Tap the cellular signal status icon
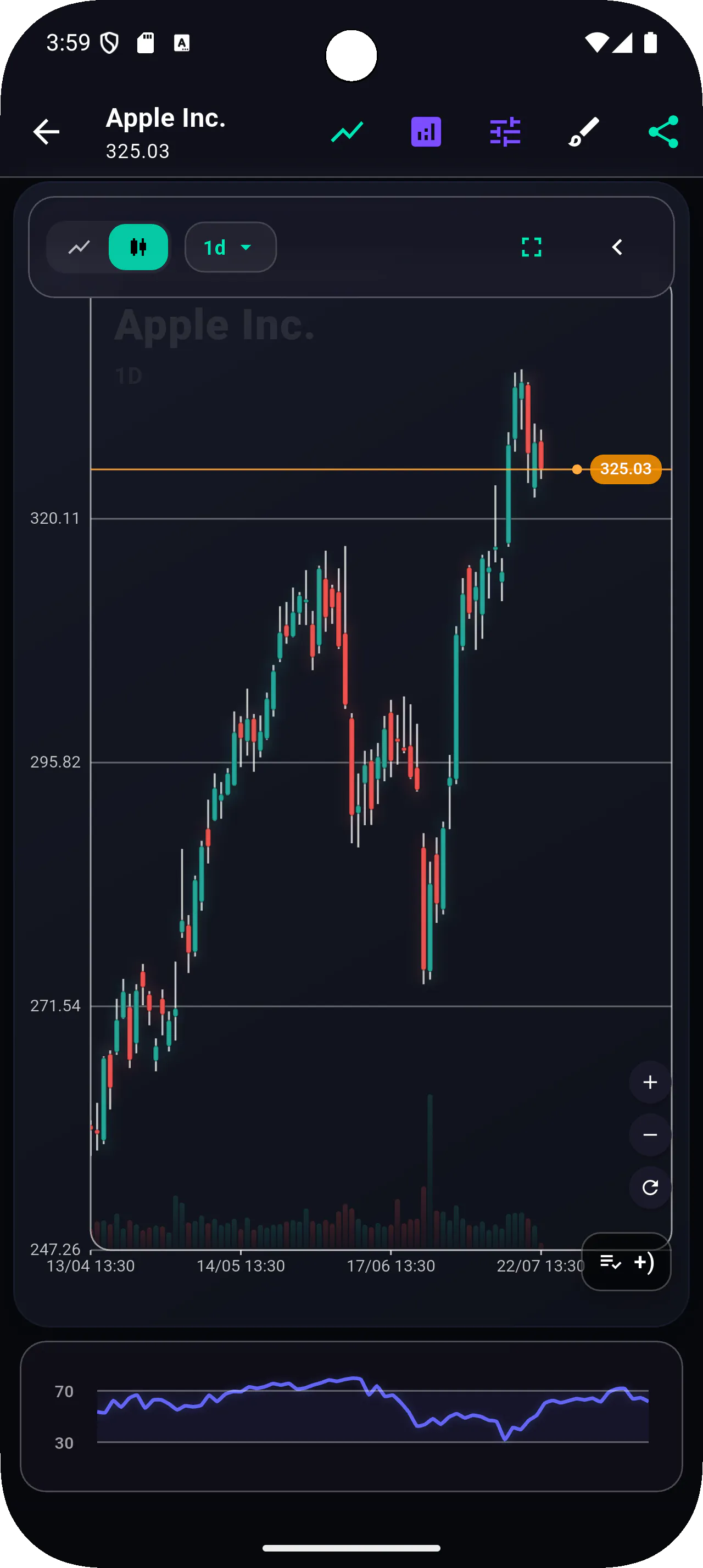The width and height of the screenshot is (703, 1568). (x=622, y=43)
